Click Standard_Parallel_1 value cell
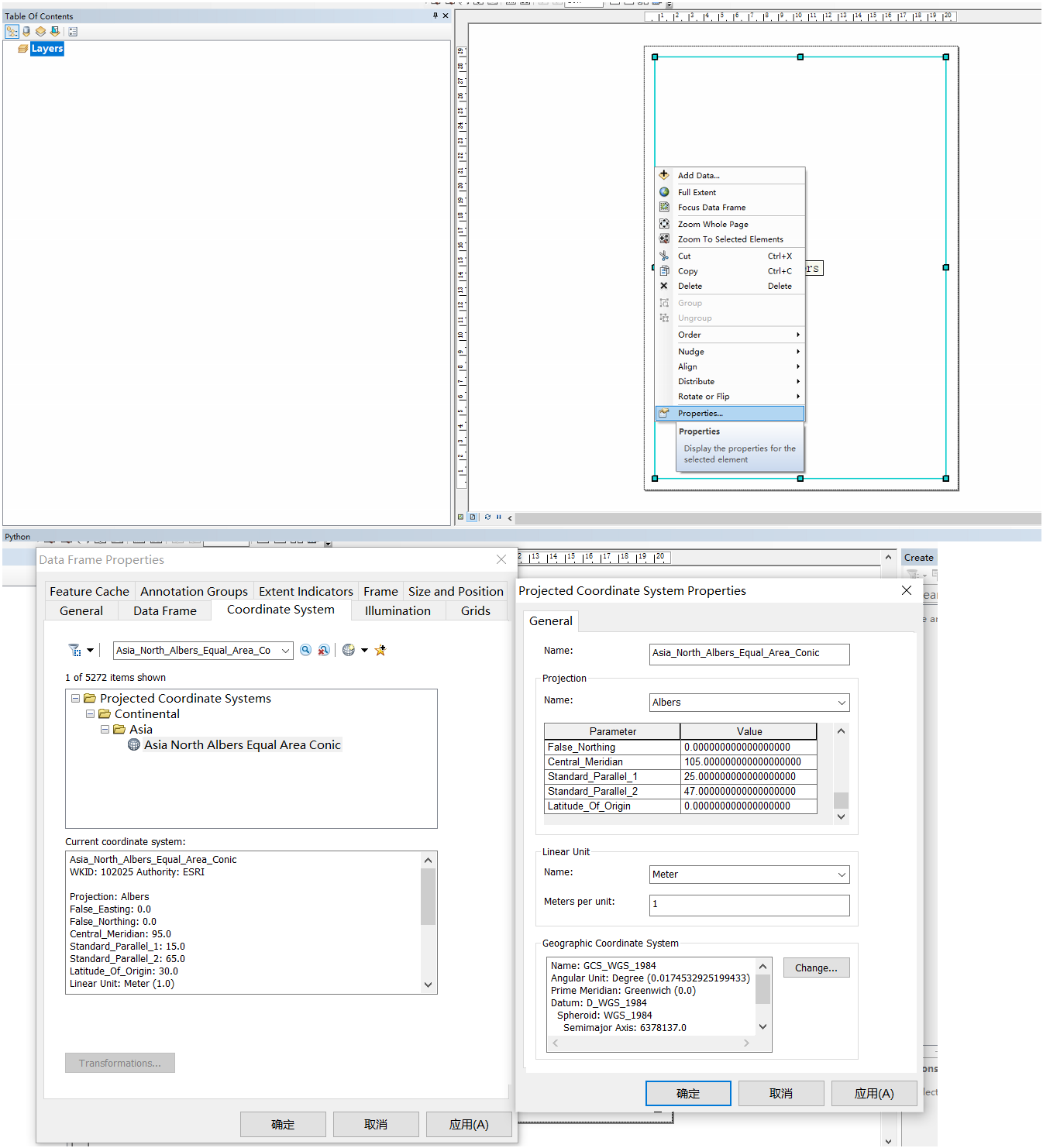 click(x=749, y=777)
